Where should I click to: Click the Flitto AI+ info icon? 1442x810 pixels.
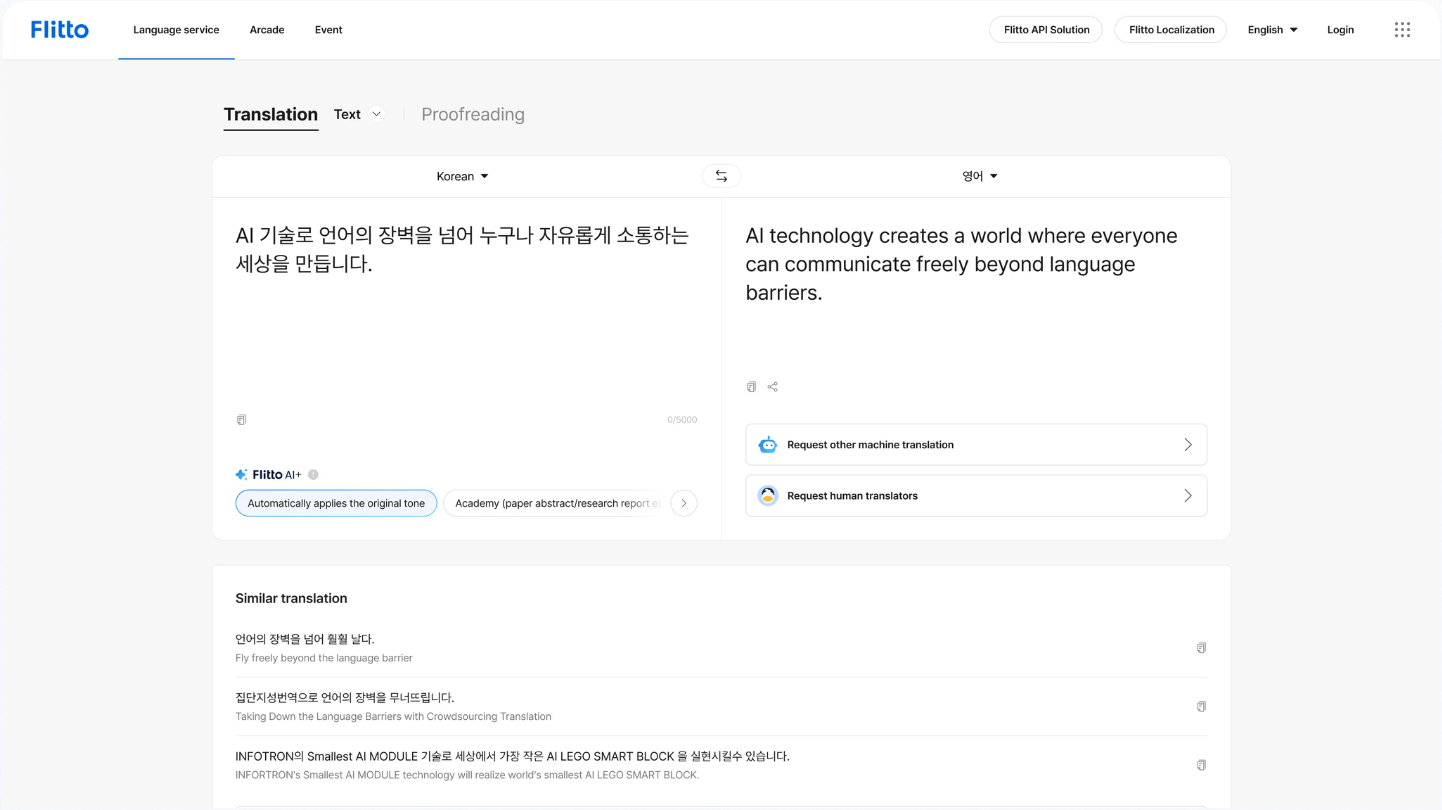point(313,475)
